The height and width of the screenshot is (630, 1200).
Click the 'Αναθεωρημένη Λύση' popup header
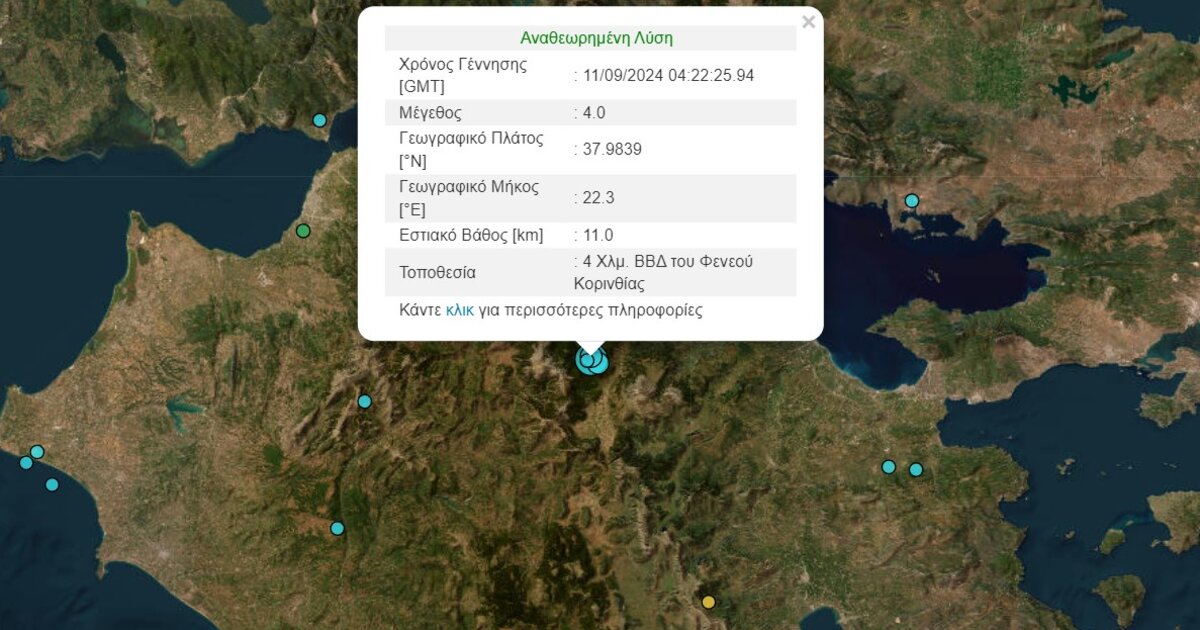click(x=596, y=38)
